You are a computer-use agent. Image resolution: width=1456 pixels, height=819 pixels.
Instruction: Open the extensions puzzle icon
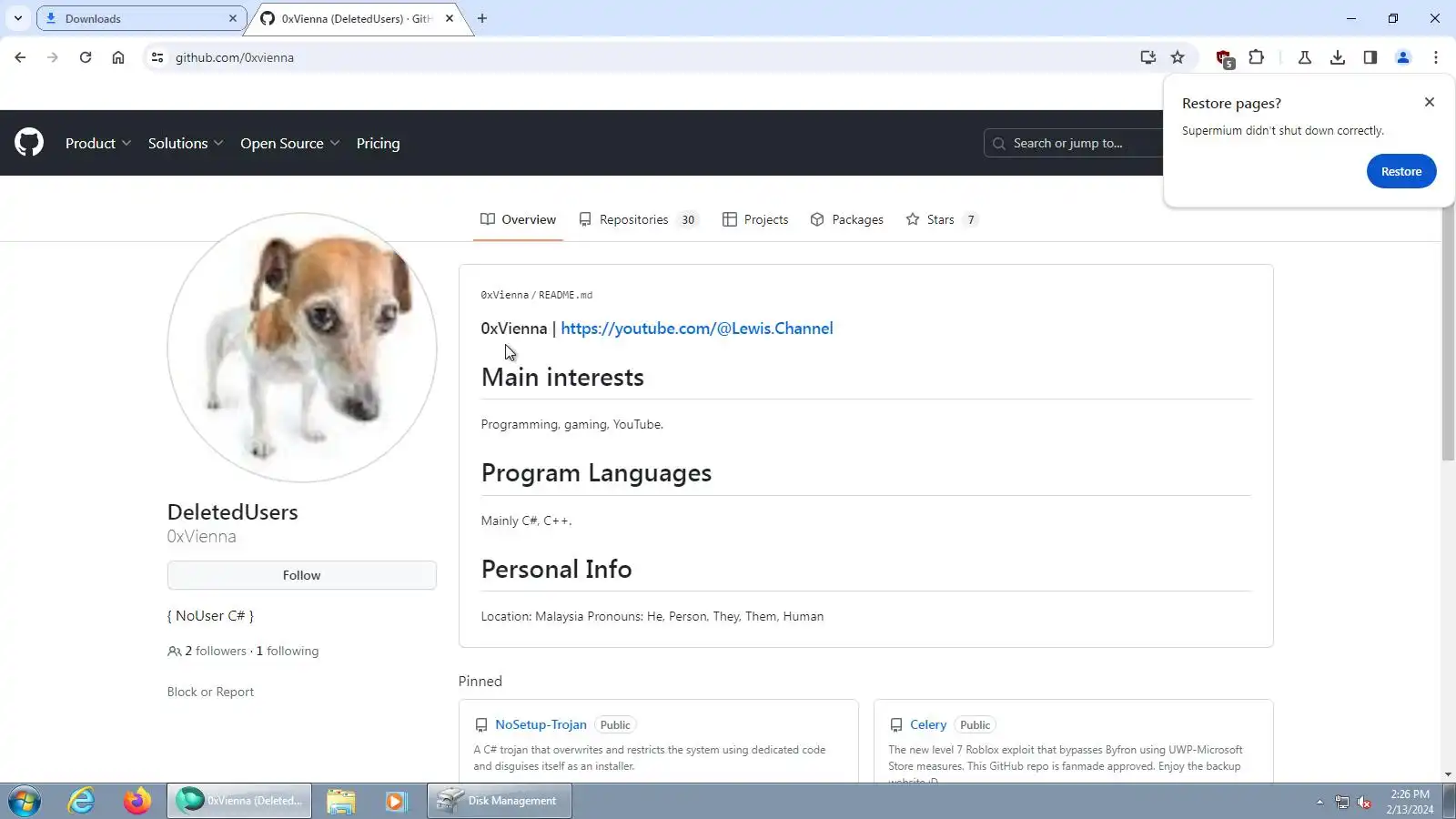coord(1257,57)
